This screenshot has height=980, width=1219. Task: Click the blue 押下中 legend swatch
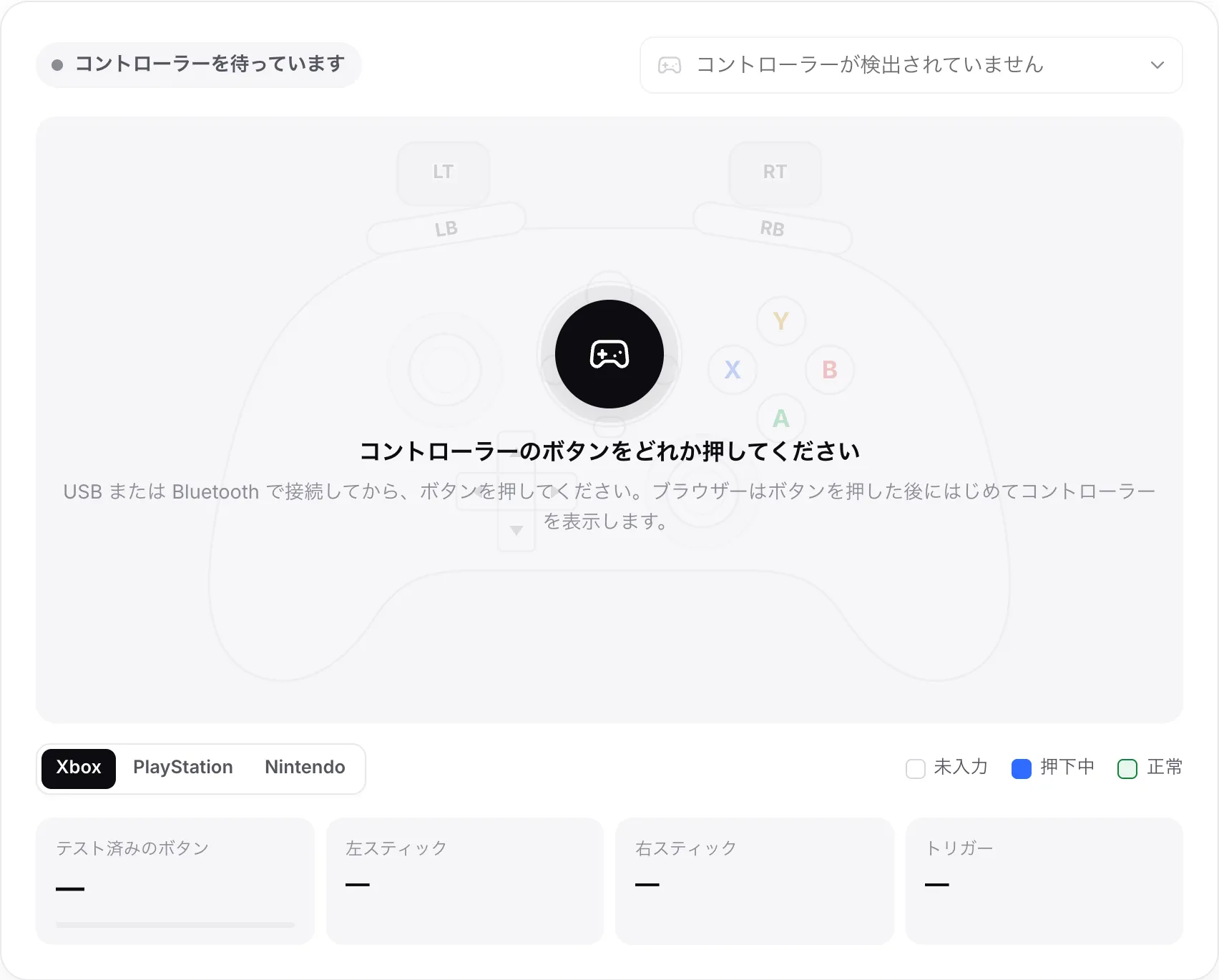pyautogui.click(x=1022, y=769)
